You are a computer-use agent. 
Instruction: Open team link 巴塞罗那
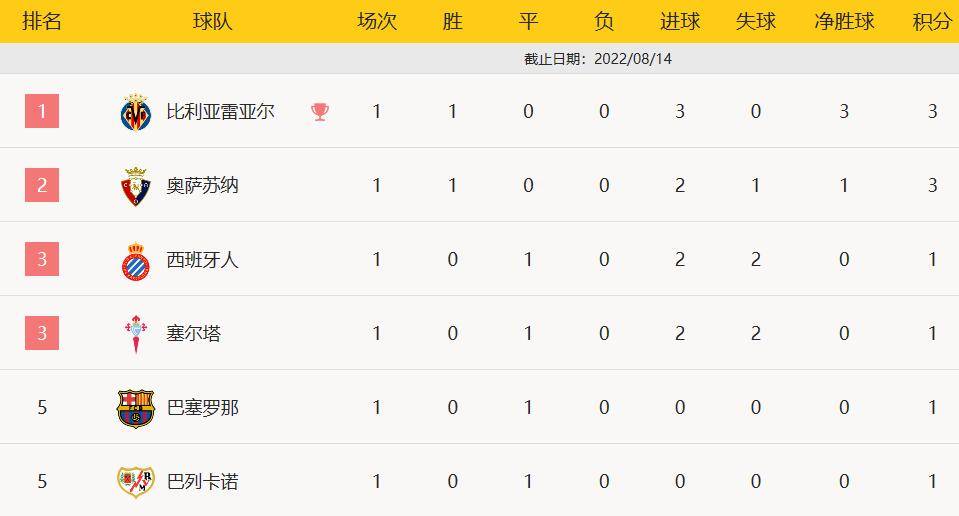pyautogui.click(x=202, y=408)
